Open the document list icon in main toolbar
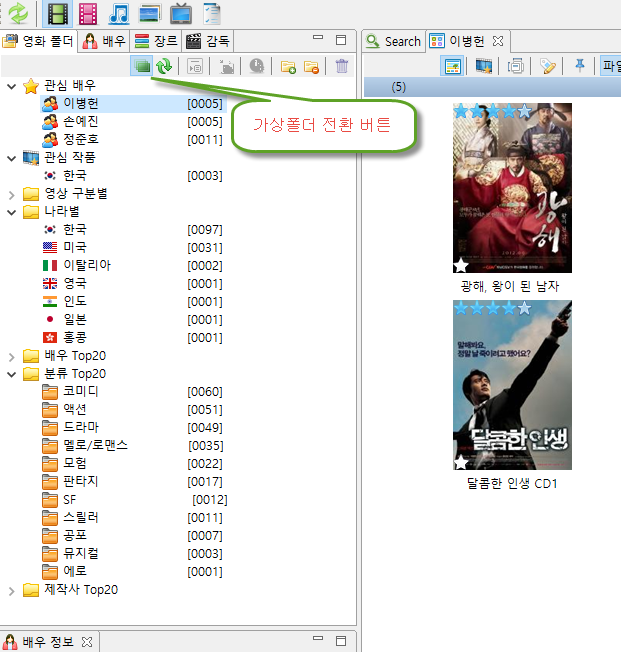Image resolution: width=621 pixels, height=652 pixels. pos(212,13)
